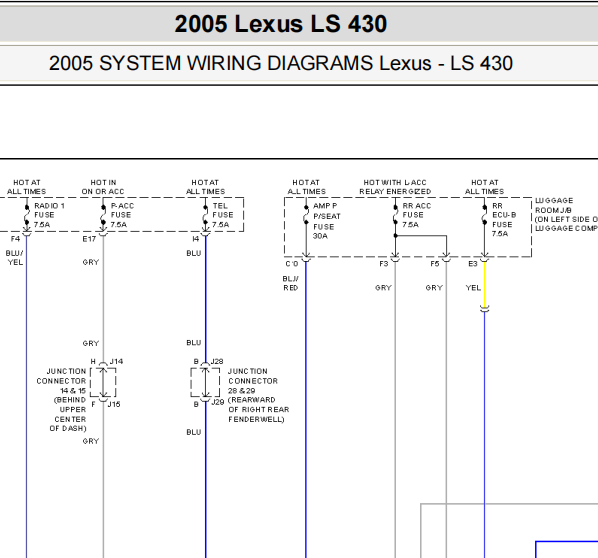This screenshot has height=558, width=598.
Task: Click the J28 junction connector label
Action: tap(217, 361)
